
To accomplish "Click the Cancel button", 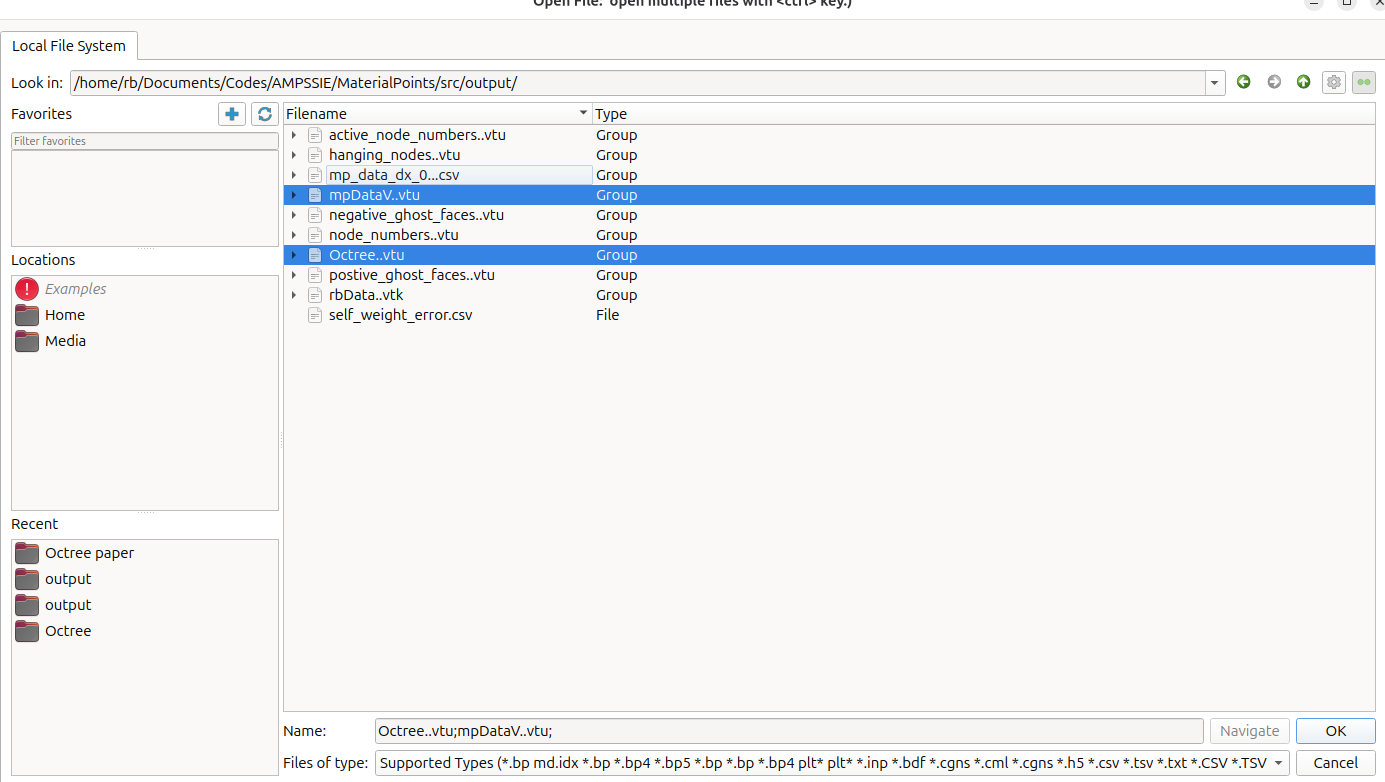I will click(1336, 763).
